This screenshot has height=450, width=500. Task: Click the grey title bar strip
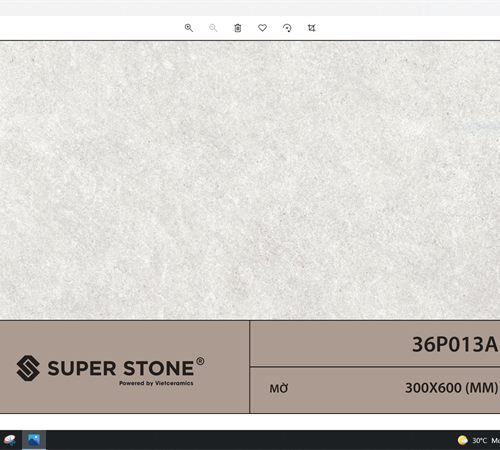pos(250,8)
